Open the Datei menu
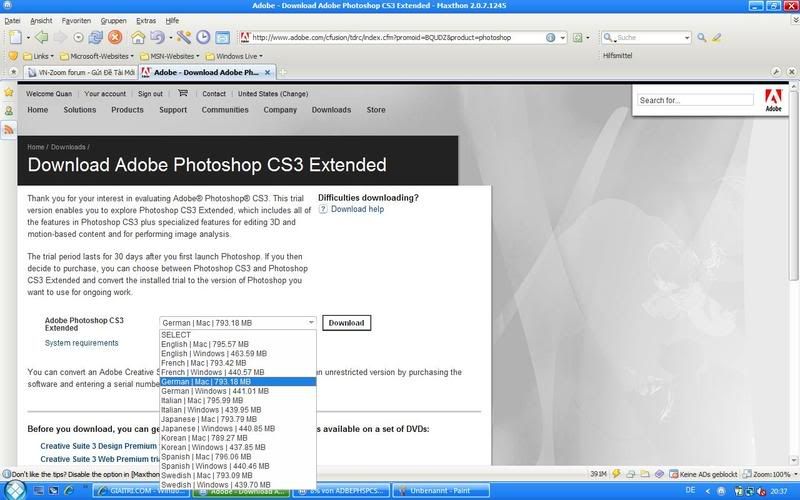 tap(12, 21)
